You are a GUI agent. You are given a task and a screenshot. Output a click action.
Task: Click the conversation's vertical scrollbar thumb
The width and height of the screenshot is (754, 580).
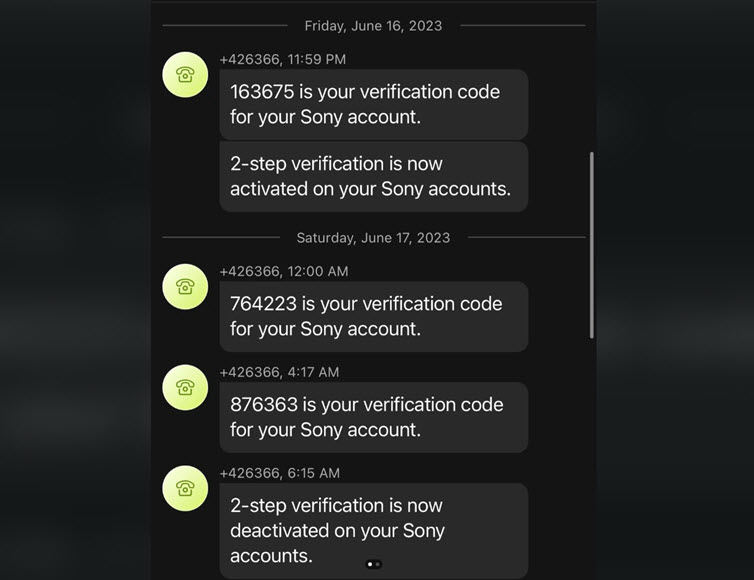tap(591, 245)
